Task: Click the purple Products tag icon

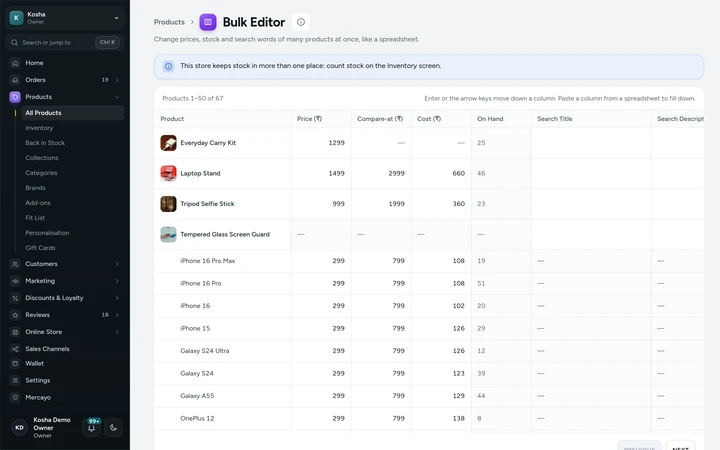Action: tap(15, 97)
